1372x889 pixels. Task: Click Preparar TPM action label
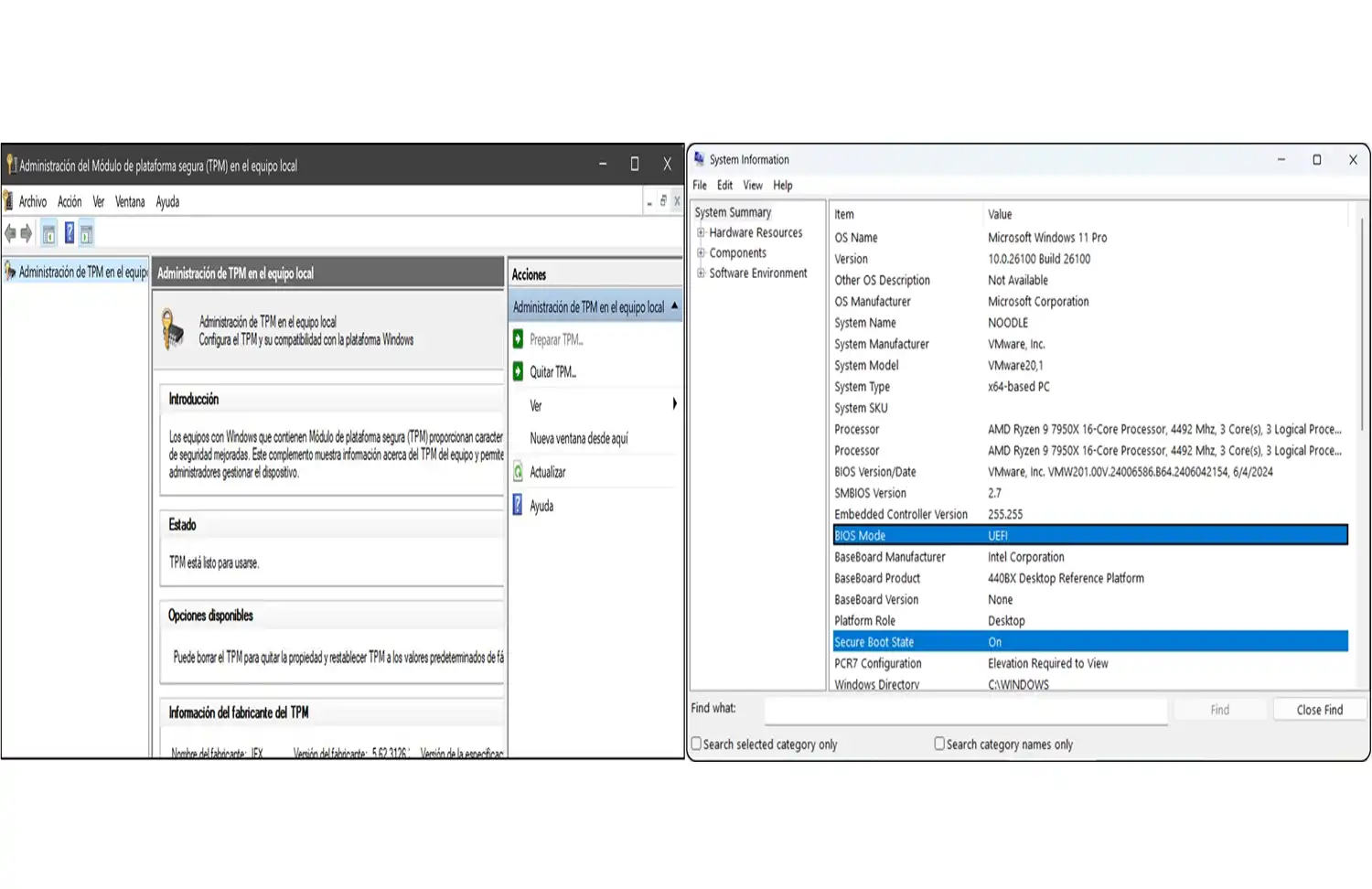click(x=556, y=340)
